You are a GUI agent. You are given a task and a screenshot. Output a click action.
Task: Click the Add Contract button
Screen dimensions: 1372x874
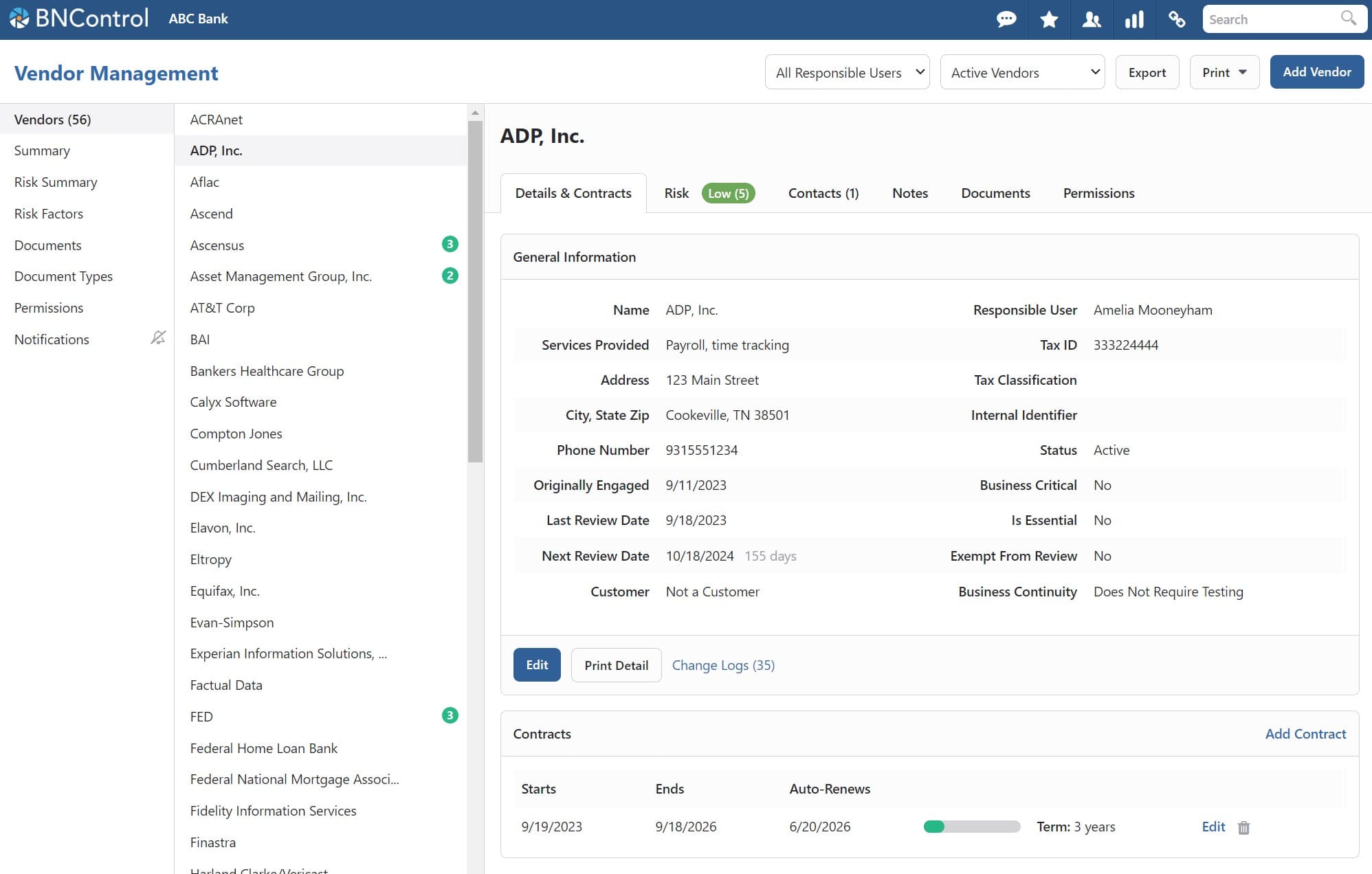1305,733
